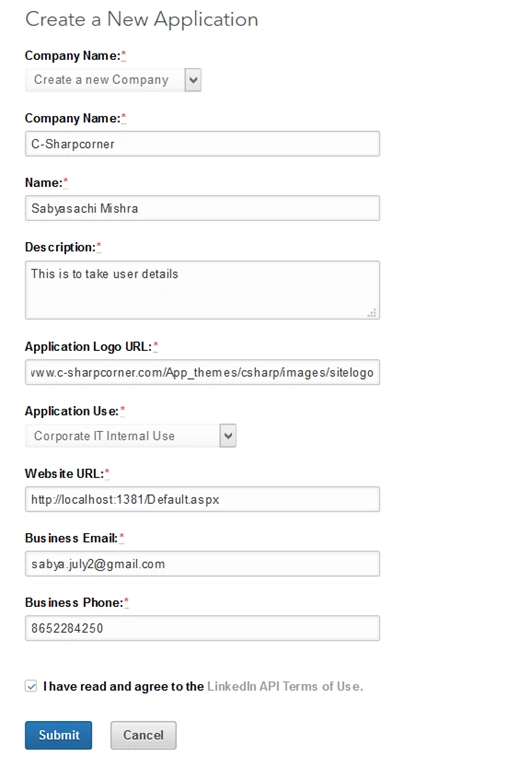Screen dimensions: 507x768
Task: Expand the Application Use dropdown arrow
Action: (228, 435)
